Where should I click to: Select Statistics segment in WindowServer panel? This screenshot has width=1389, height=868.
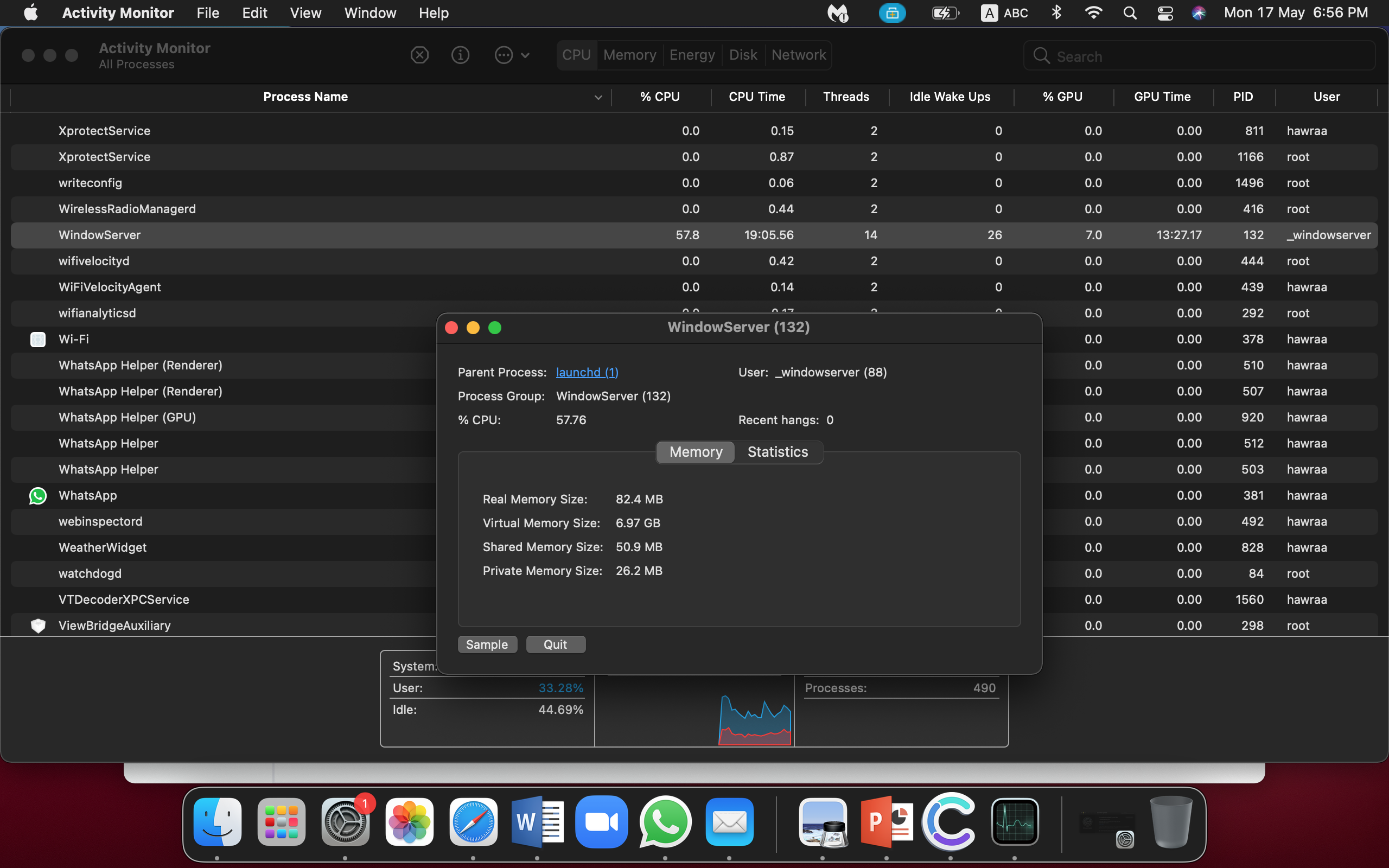coord(778,452)
